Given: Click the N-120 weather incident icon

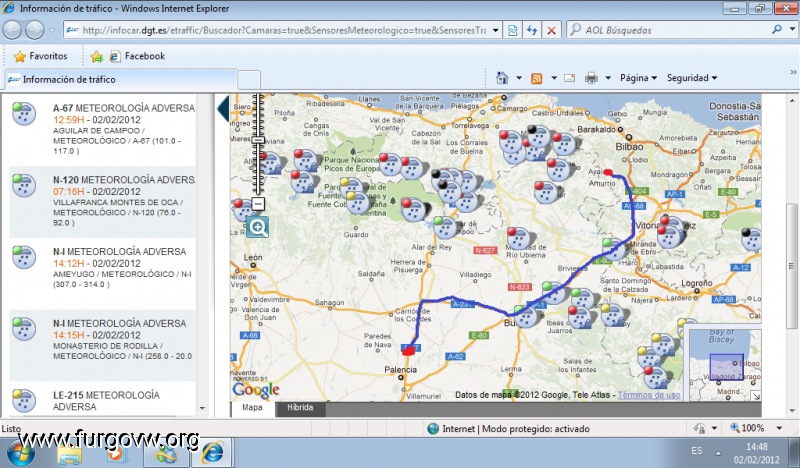Looking at the screenshot, I should tap(24, 185).
